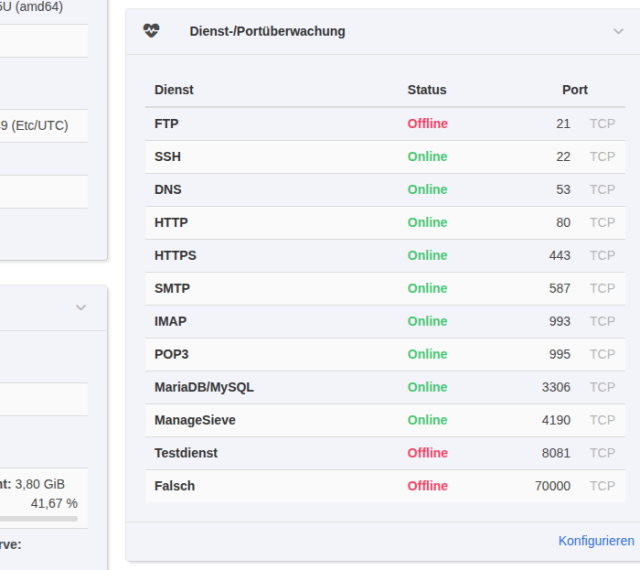Click the (Etc/UTC) timezone text
This screenshot has width=640, height=570.
[40, 125]
